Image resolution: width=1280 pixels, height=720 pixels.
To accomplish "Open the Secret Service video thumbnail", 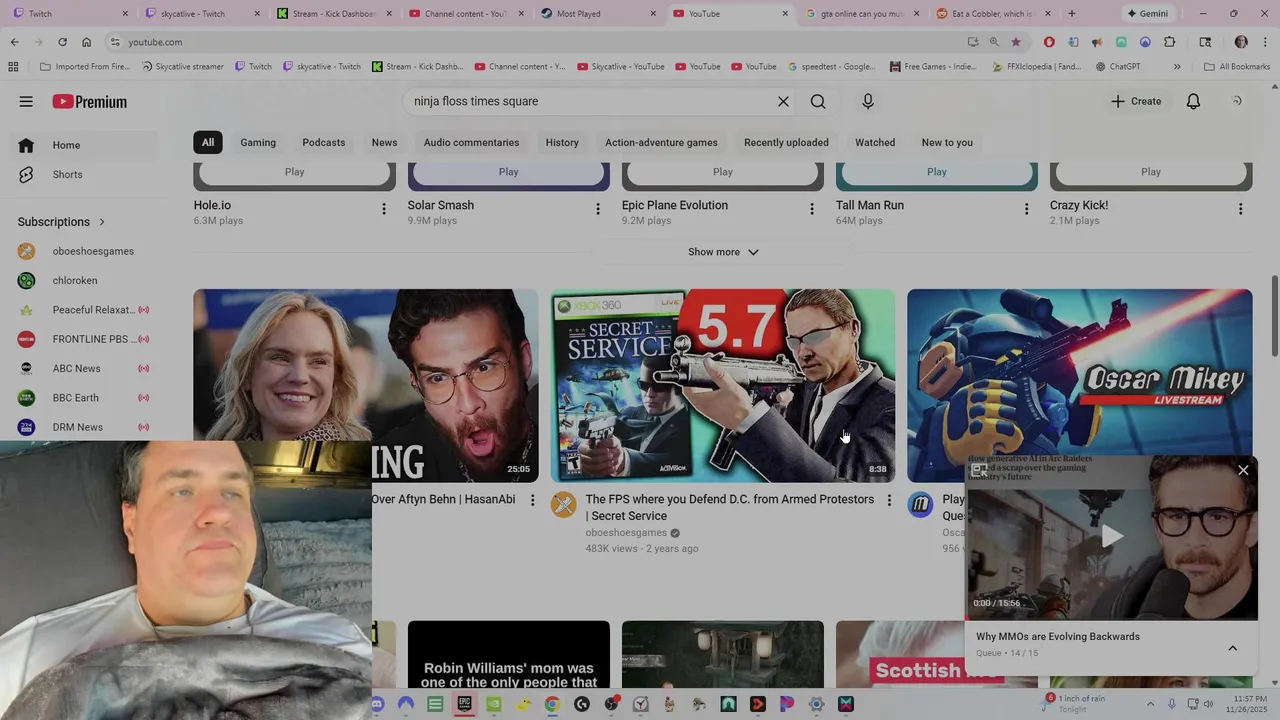I will tap(723, 386).
